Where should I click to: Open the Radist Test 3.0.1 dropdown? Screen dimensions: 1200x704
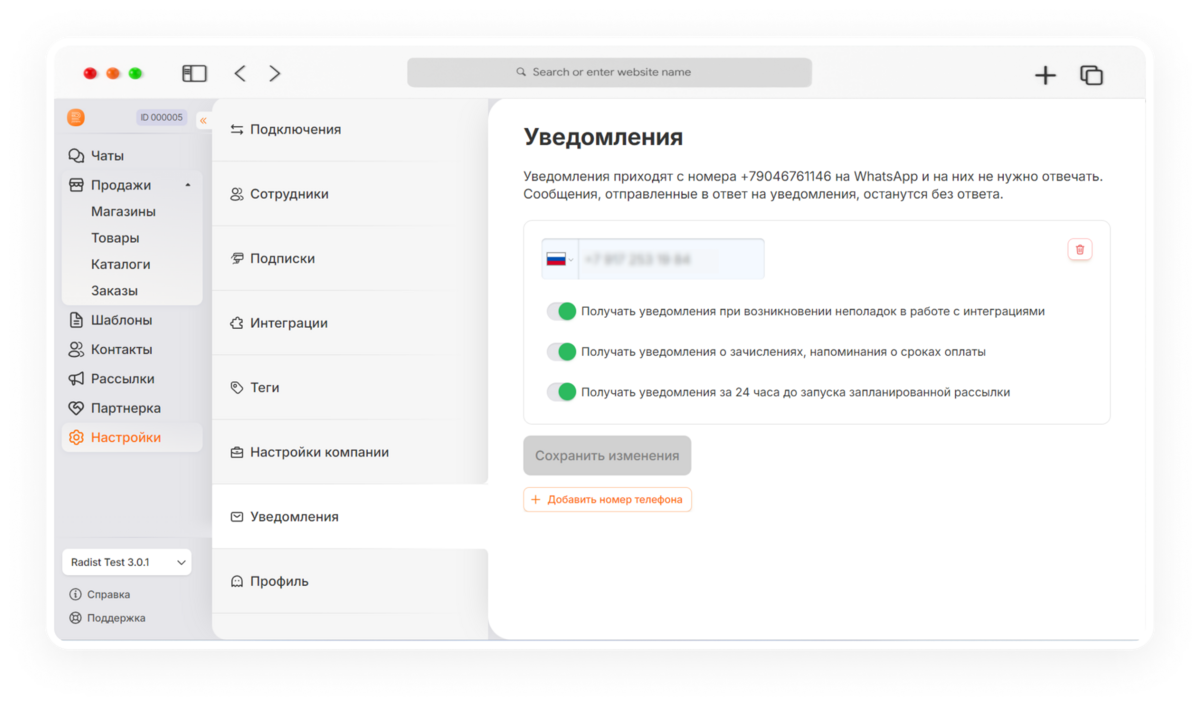point(127,562)
